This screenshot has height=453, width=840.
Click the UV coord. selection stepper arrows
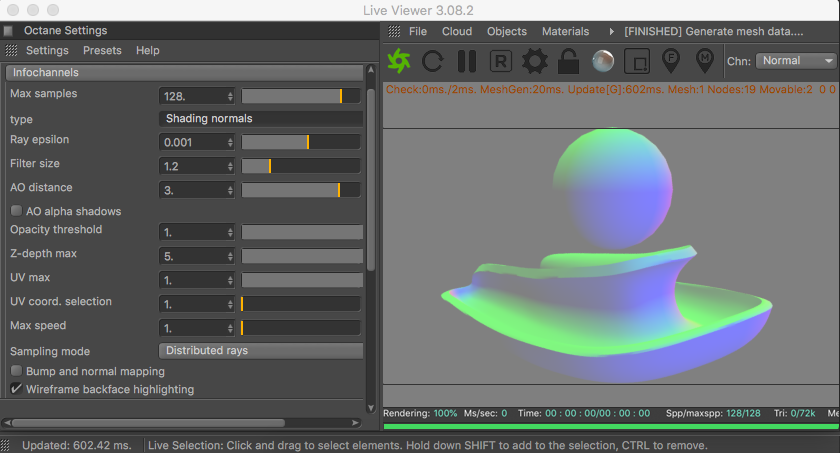click(230, 304)
